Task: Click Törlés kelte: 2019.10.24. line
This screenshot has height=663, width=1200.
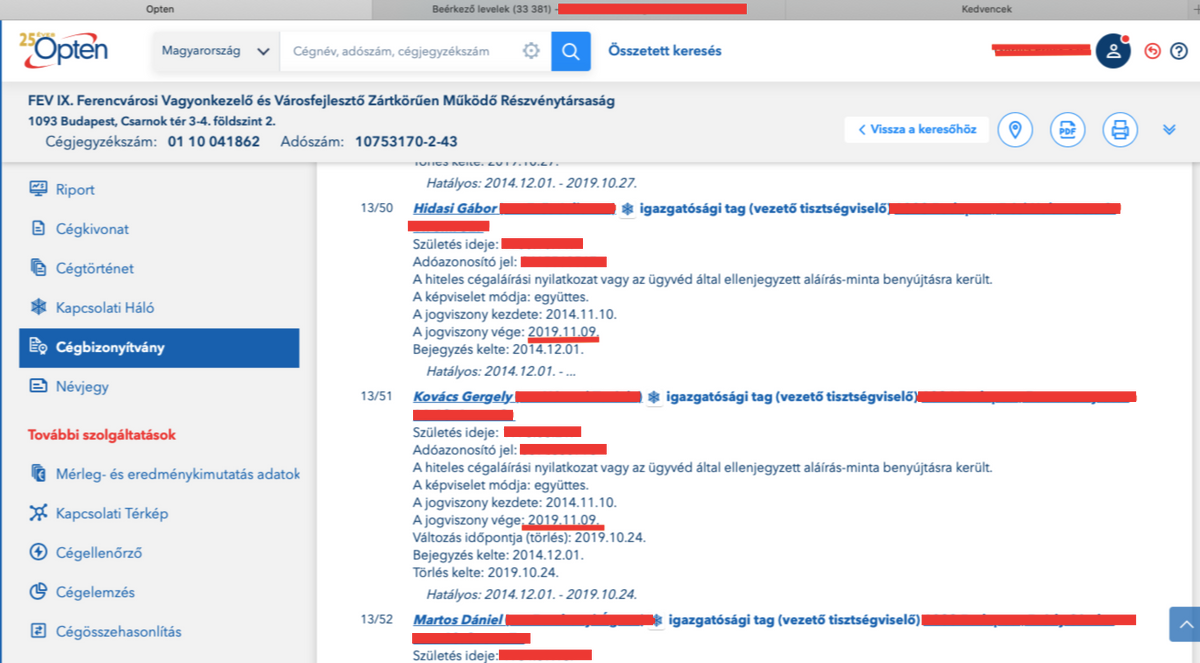Action: [485, 573]
